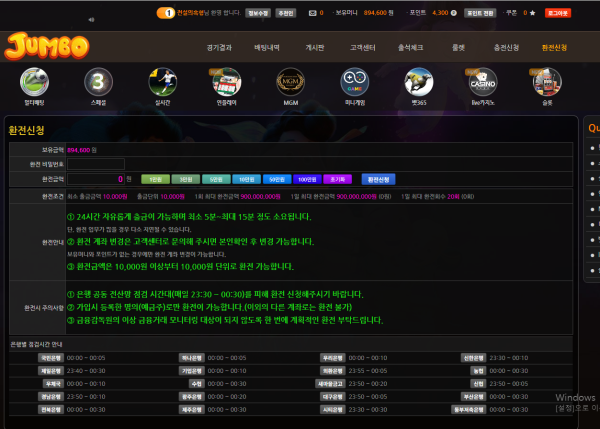Open the mini game controller icon
The image size is (600, 429).
(x=353, y=82)
